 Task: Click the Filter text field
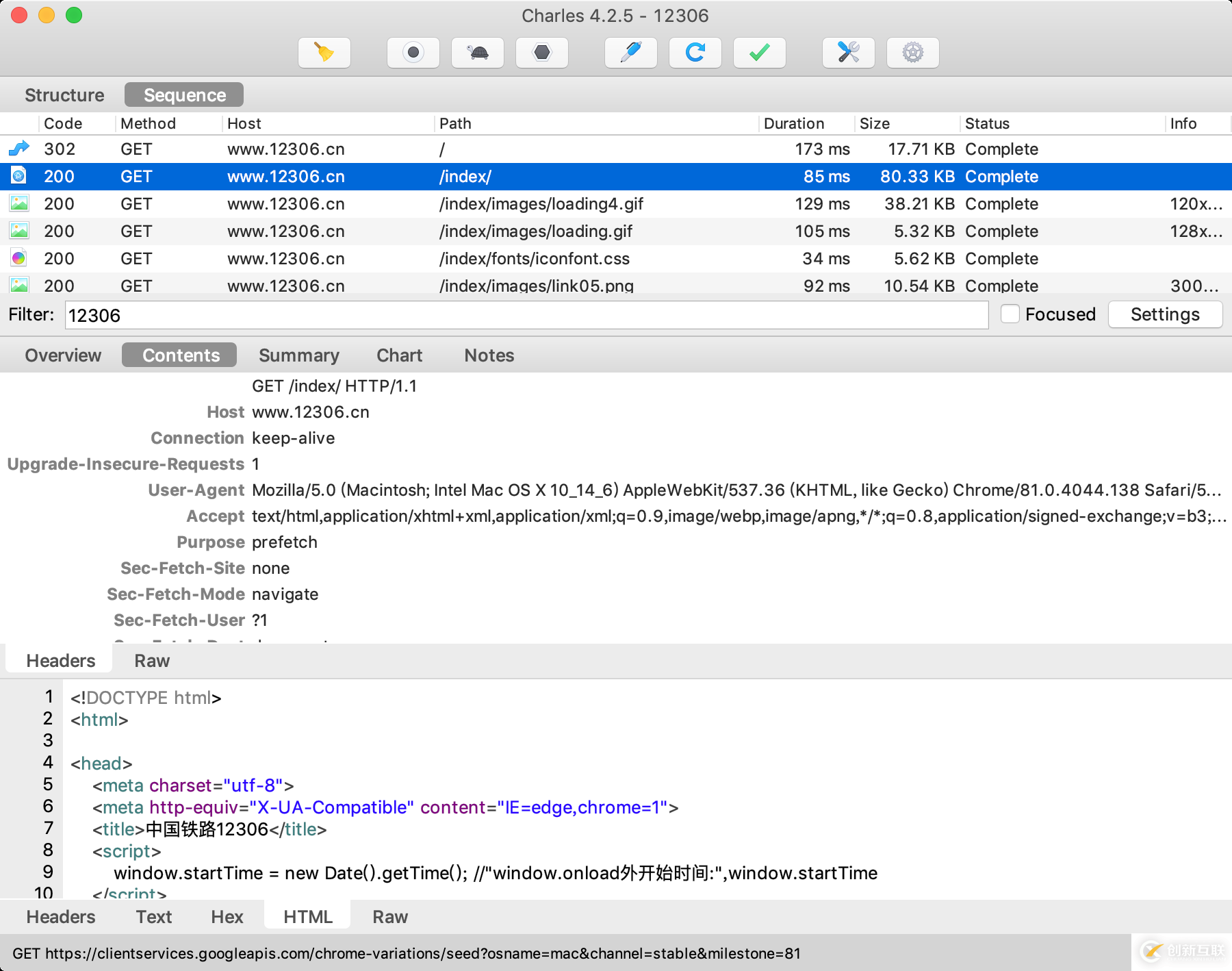coord(526,315)
